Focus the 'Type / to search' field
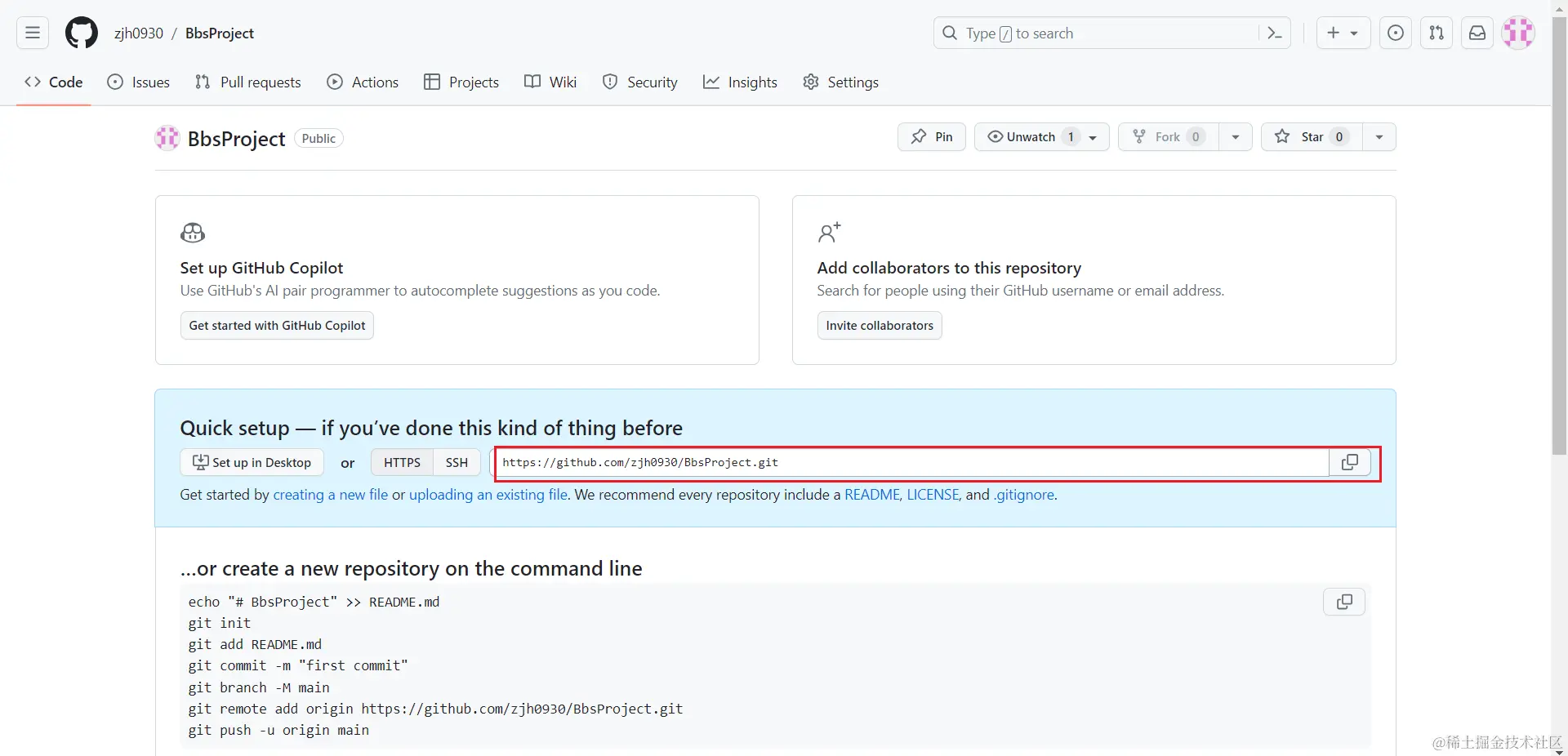1568x756 pixels. tap(1111, 33)
